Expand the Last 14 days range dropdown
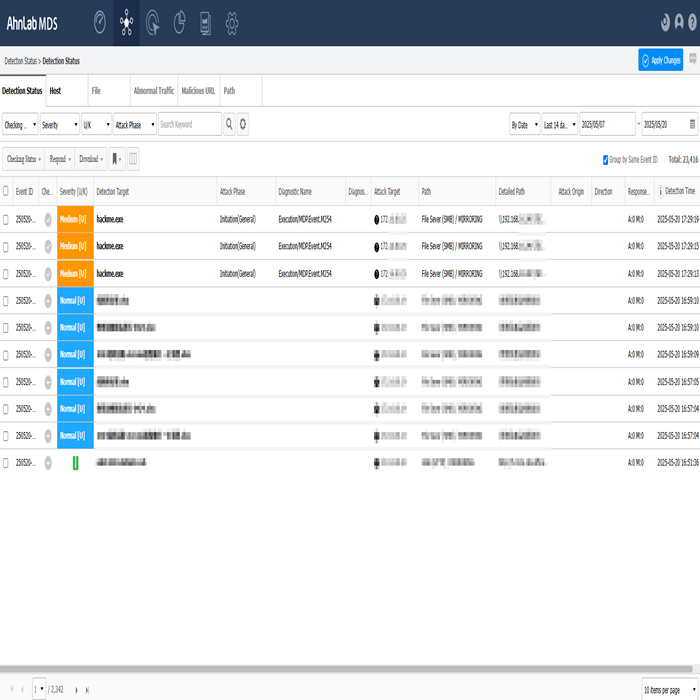Viewport: 700px width, 700px height. (559, 125)
